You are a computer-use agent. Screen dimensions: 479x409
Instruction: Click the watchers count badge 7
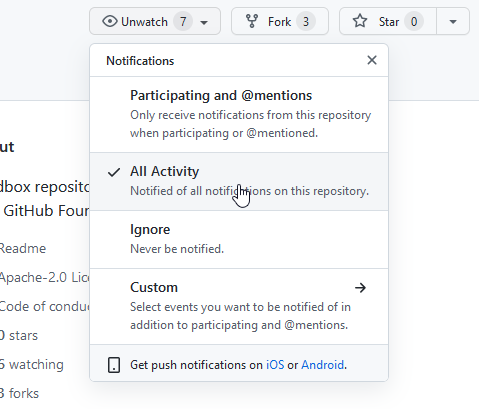coord(183,22)
